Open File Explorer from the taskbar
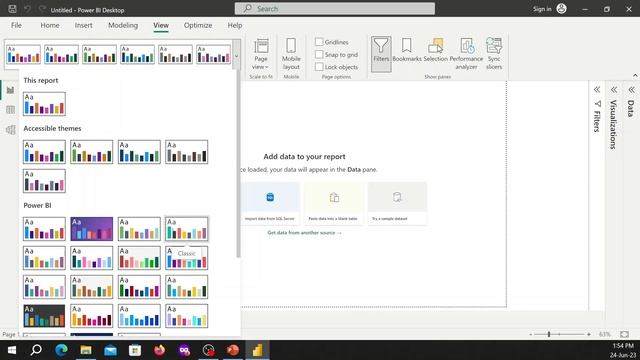Screen dimensions: 640x360 point(86,350)
